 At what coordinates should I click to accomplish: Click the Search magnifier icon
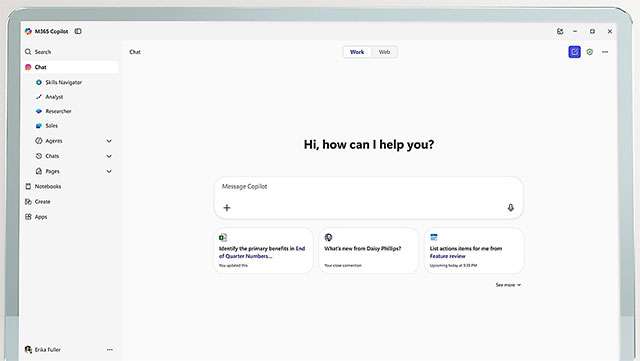28,52
